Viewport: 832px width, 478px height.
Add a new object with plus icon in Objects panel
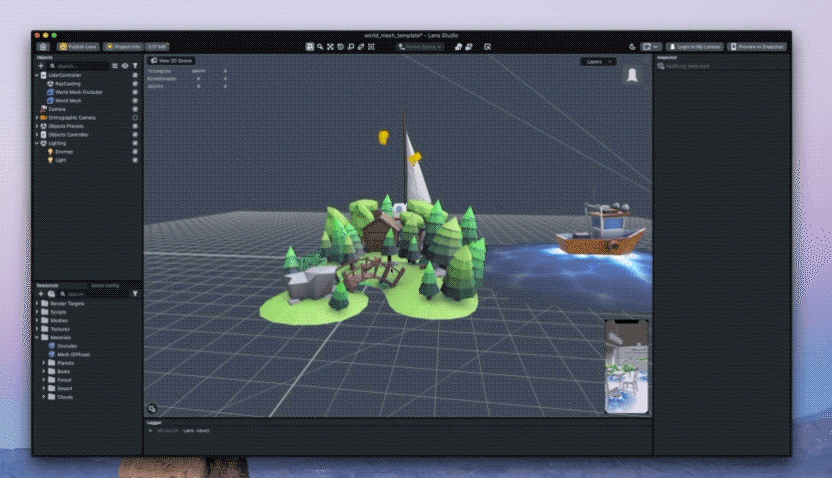[x=41, y=66]
